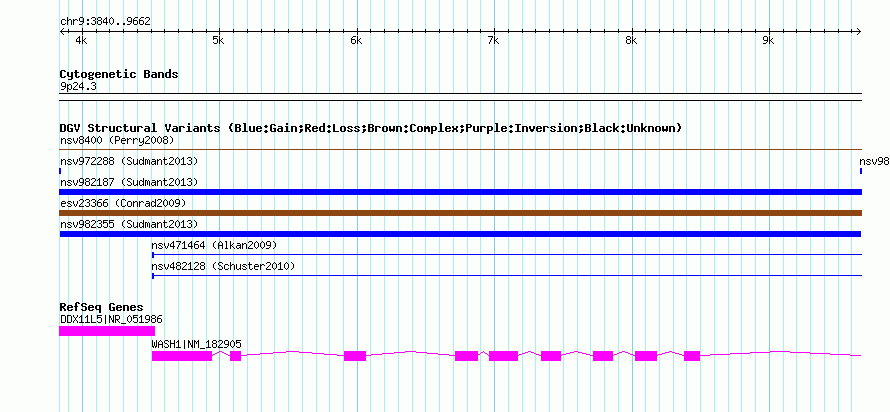Select the nsv982187 (Sudmant2013) label
The width and height of the screenshot is (890, 412).
coord(129,182)
